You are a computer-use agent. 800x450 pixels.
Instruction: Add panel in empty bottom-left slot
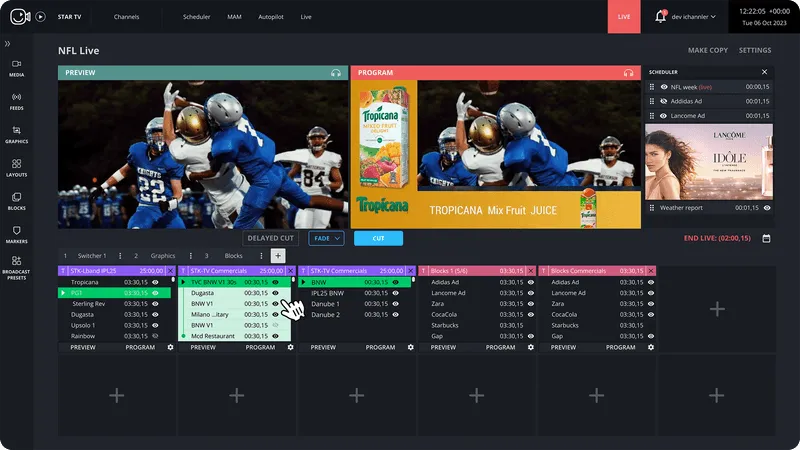116,395
